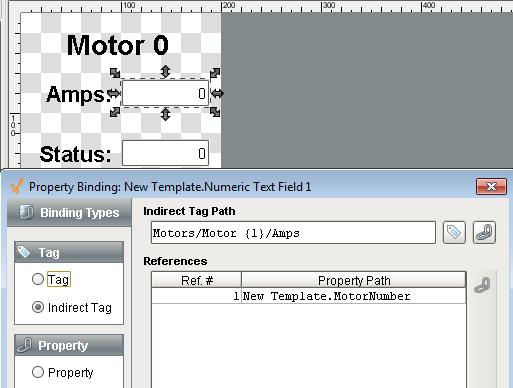
Task: Click the top-middle resize handle of Amps field
Action: pos(165,71)
